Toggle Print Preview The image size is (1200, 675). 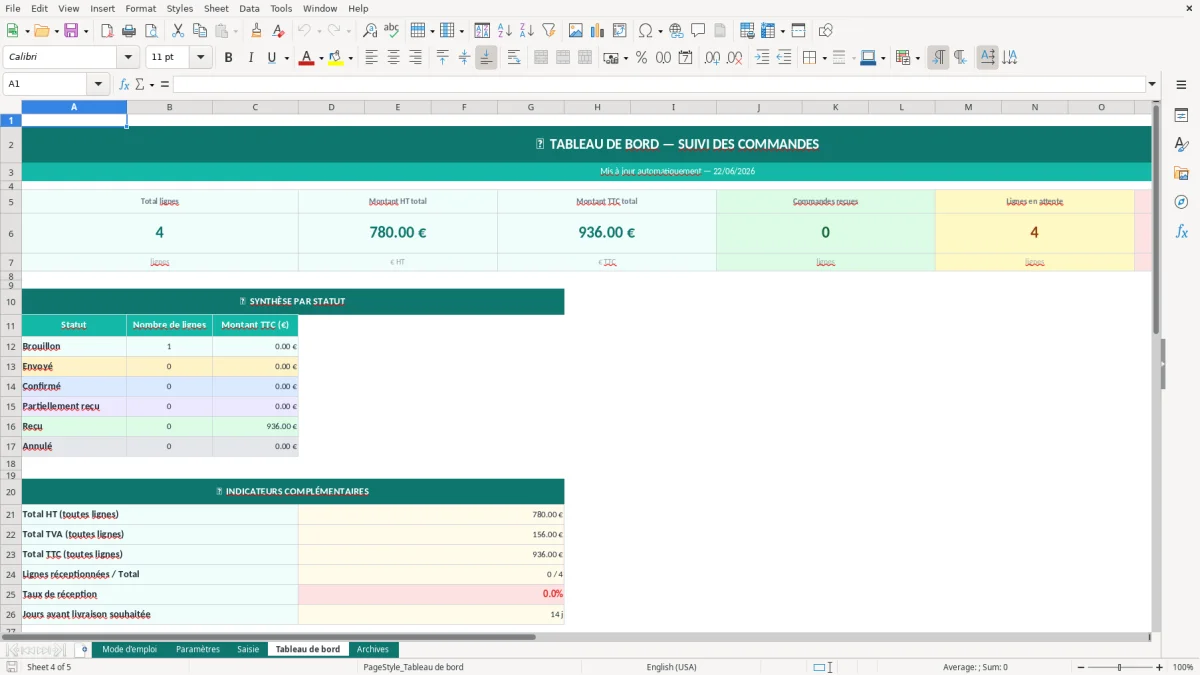[151, 31]
